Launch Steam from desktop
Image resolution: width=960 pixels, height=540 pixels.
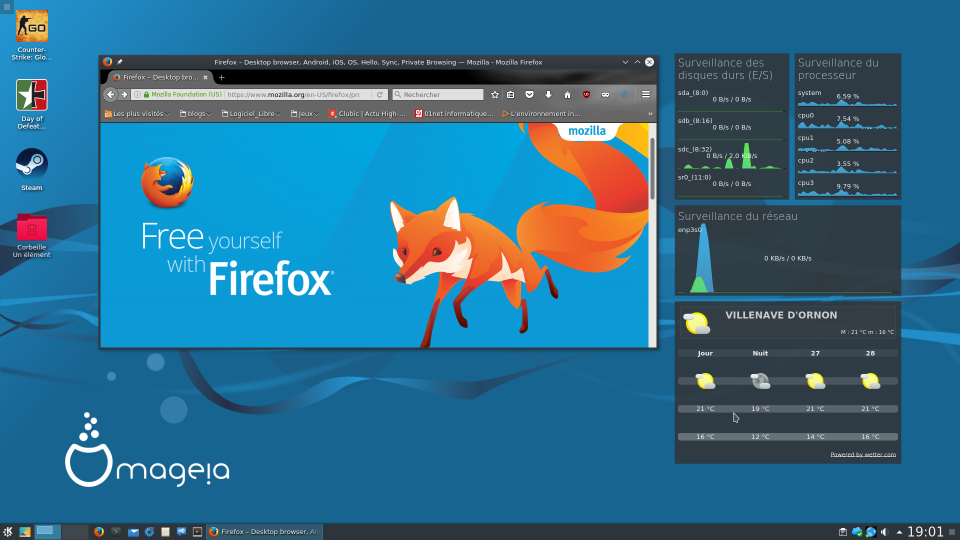click(x=32, y=170)
